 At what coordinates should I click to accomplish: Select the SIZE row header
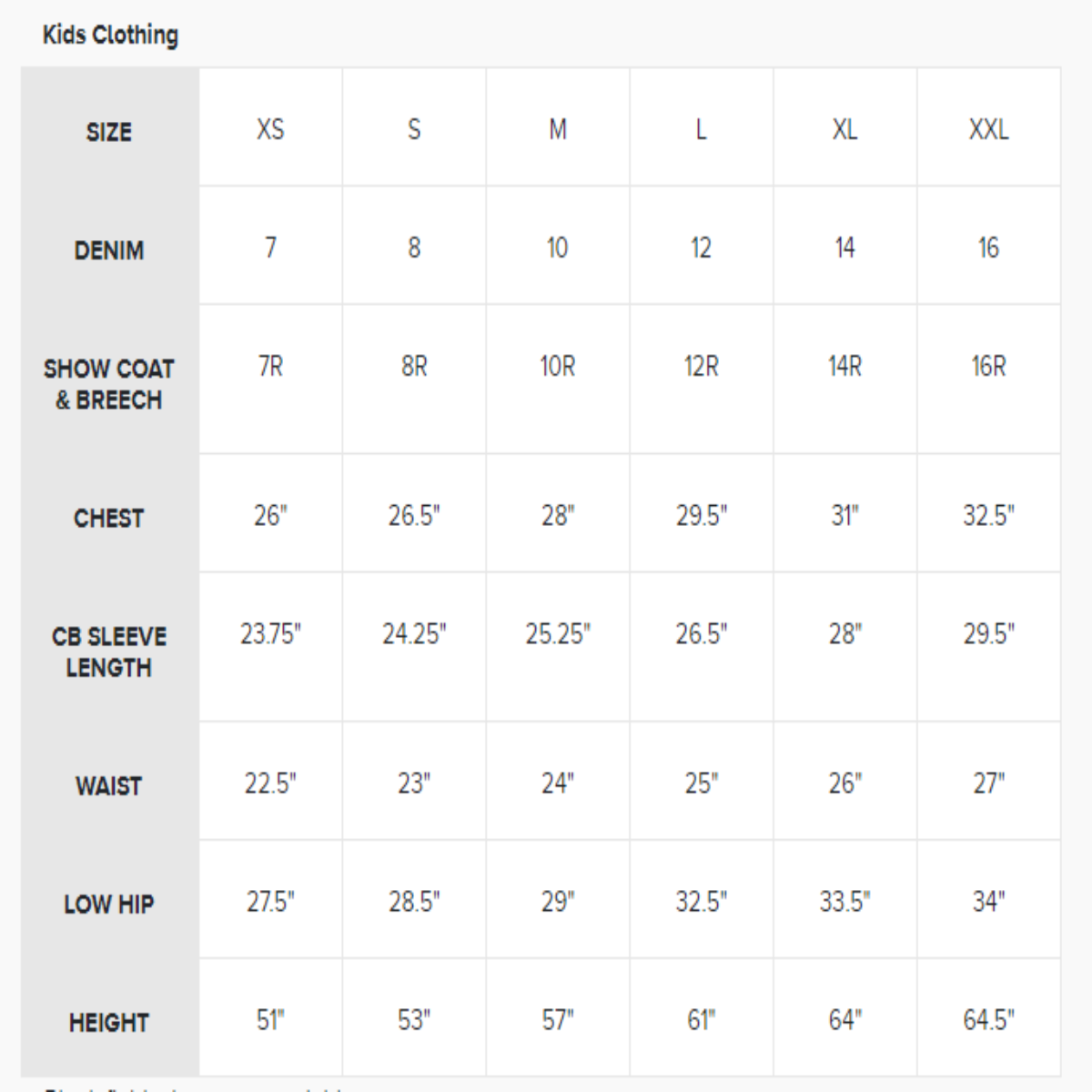click(109, 132)
